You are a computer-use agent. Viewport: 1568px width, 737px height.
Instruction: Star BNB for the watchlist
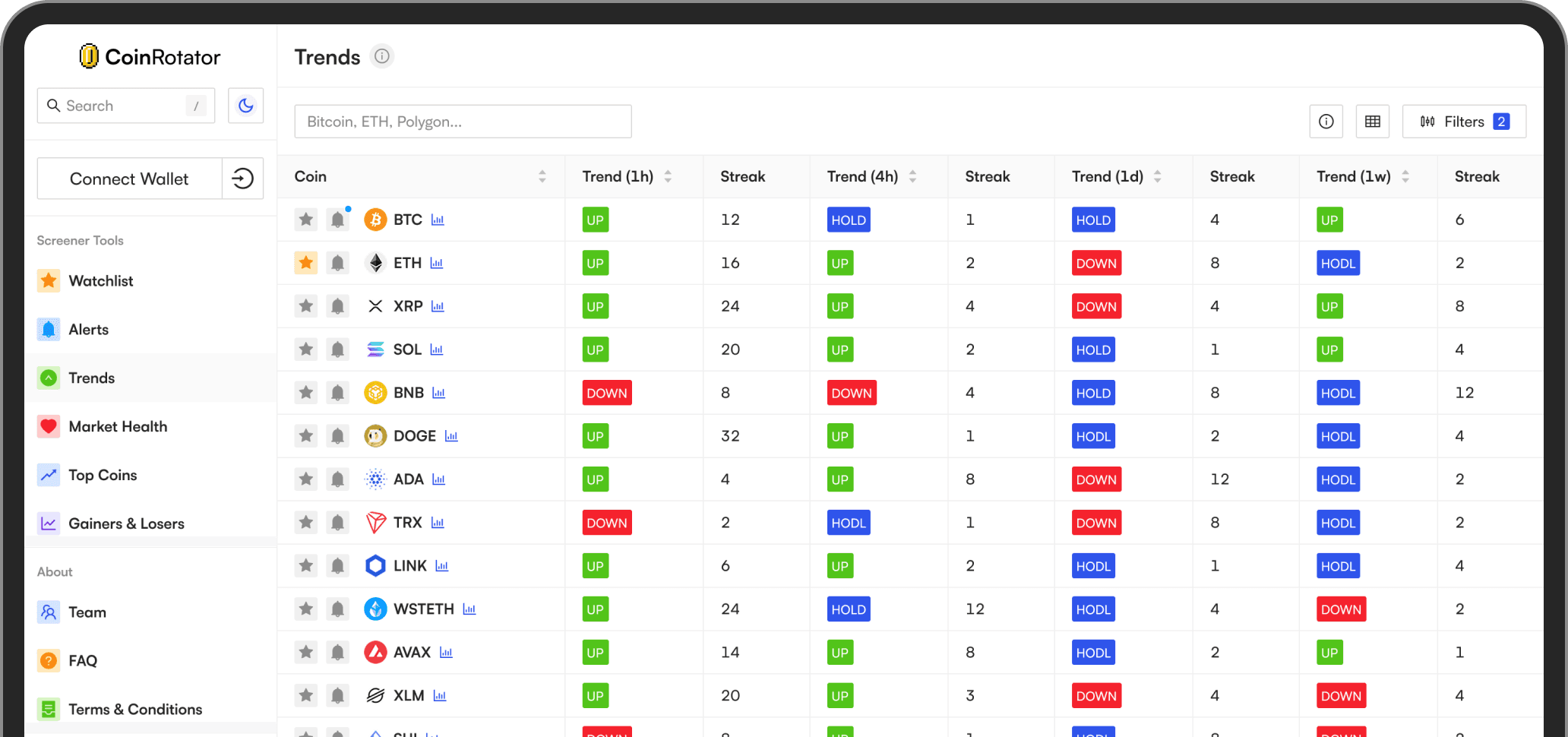tap(306, 393)
